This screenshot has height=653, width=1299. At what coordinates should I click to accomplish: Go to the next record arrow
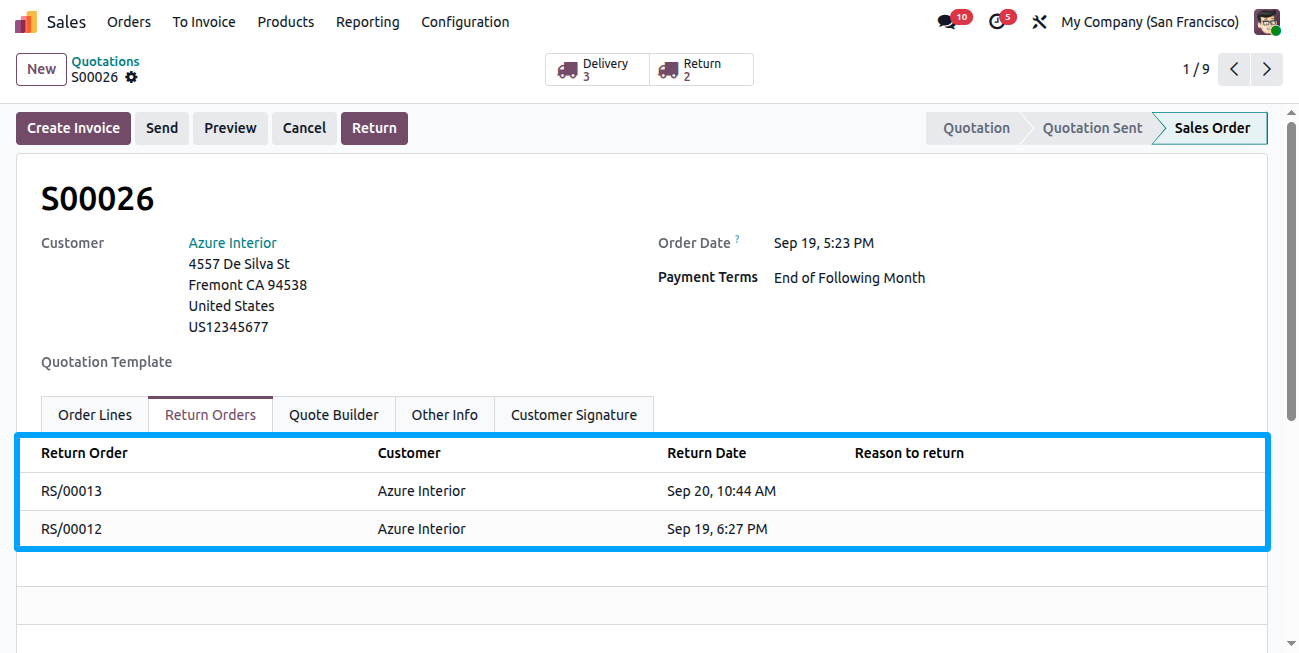tap(1267, 69)
